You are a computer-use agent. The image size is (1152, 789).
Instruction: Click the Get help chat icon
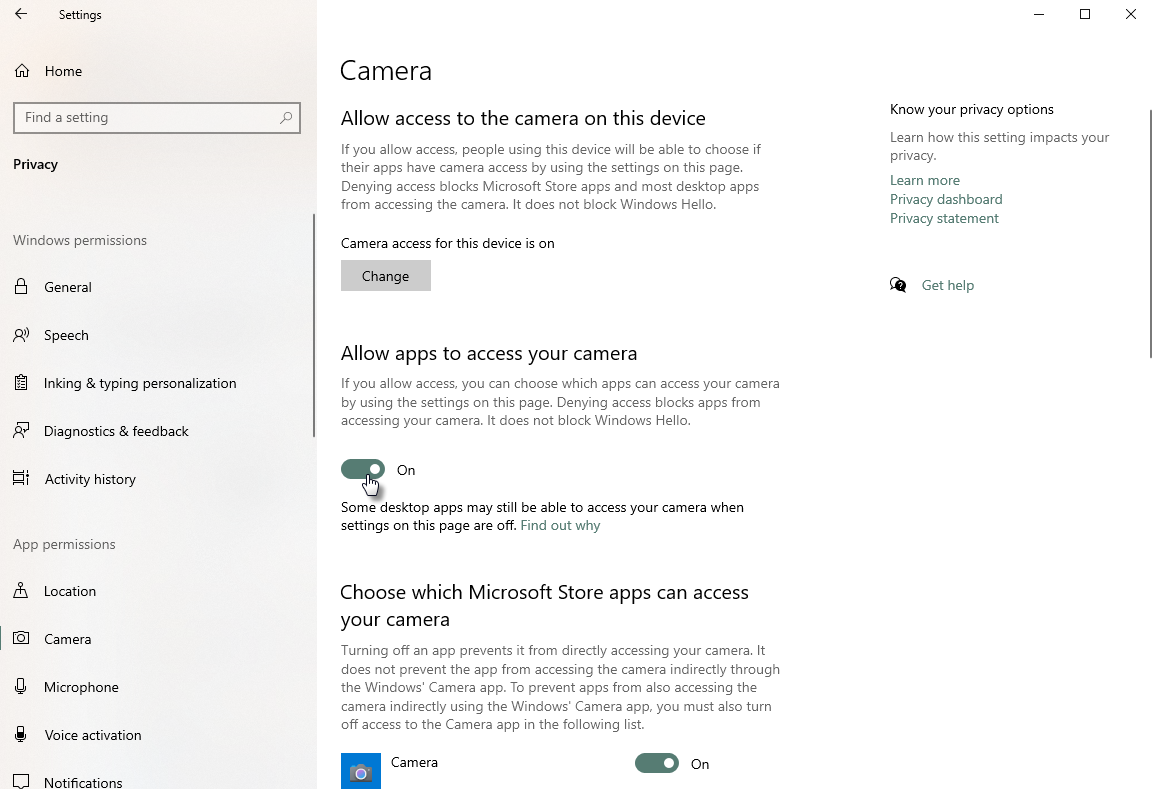[898, 285]
